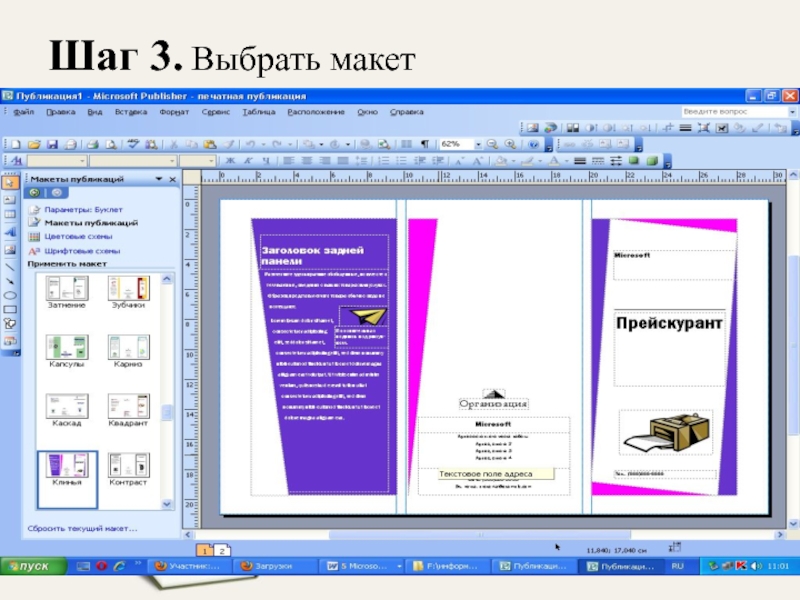Select the Picture Frame tool

point(10,249)
